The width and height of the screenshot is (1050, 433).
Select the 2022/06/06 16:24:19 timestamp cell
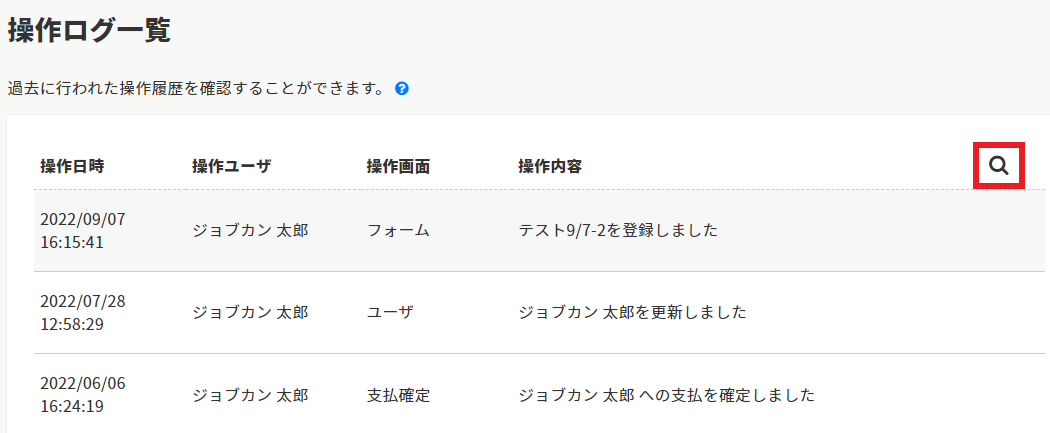(x=83, y=394)
